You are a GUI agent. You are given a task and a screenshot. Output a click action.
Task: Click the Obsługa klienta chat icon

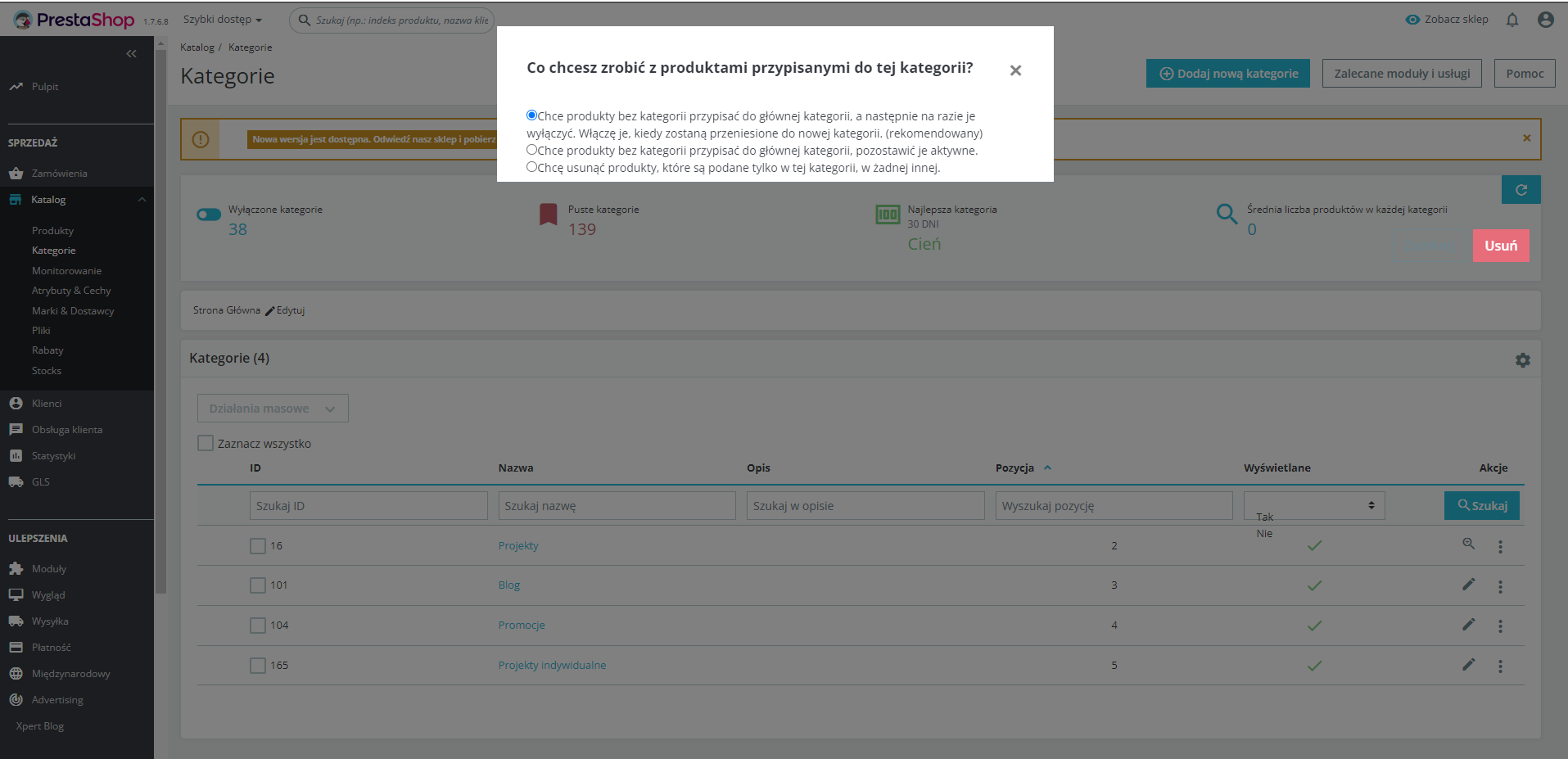[x=16, y=430]
